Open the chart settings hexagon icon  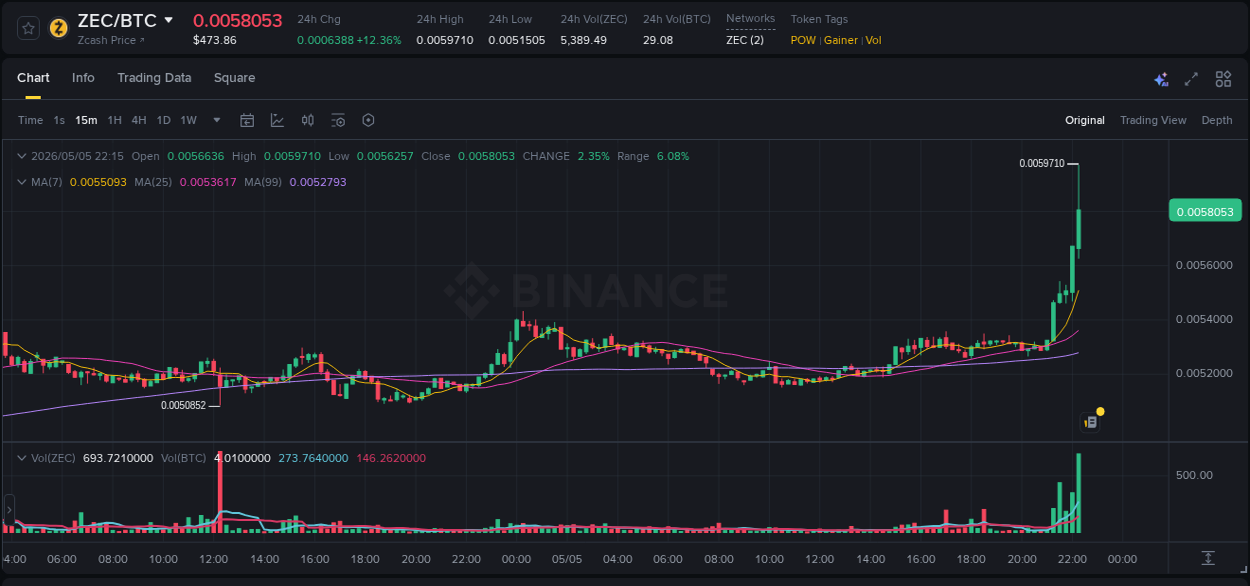pos(368,120)
